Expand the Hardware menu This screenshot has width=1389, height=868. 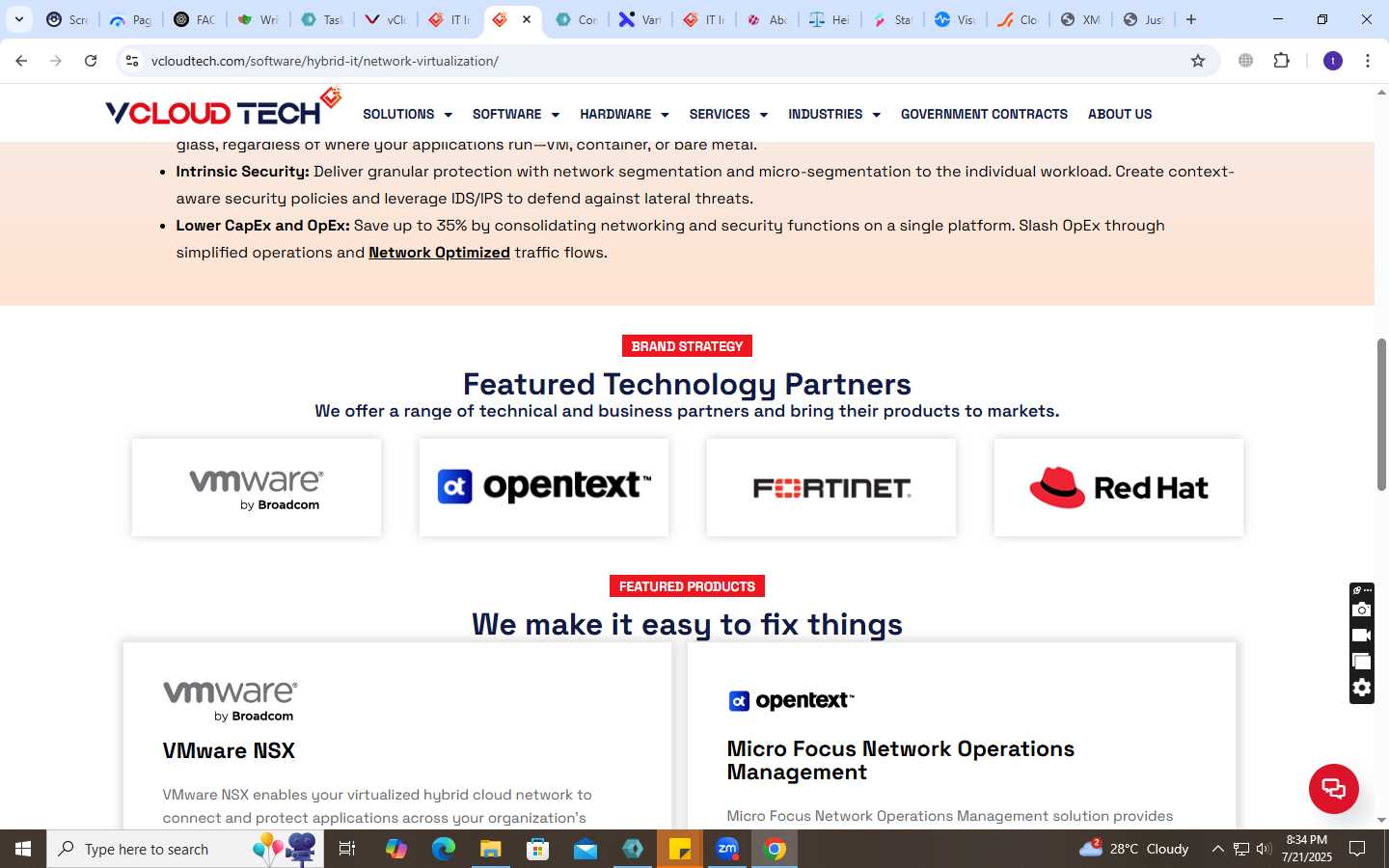[624, 114]
